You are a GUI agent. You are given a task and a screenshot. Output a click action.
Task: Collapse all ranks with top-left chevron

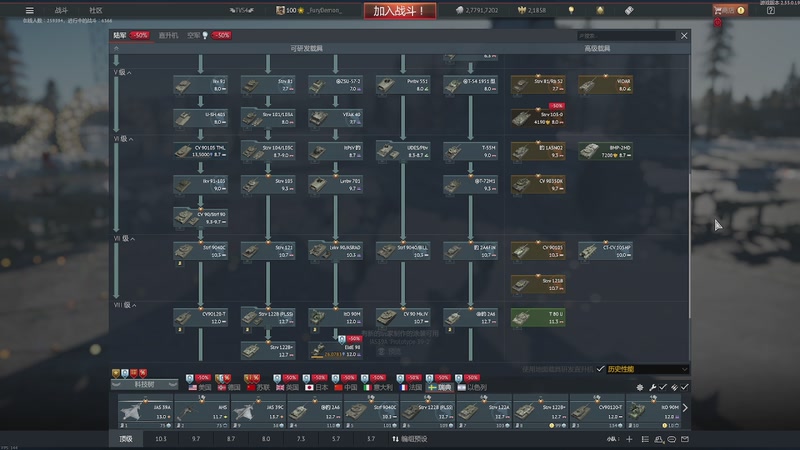click(116, 48)
